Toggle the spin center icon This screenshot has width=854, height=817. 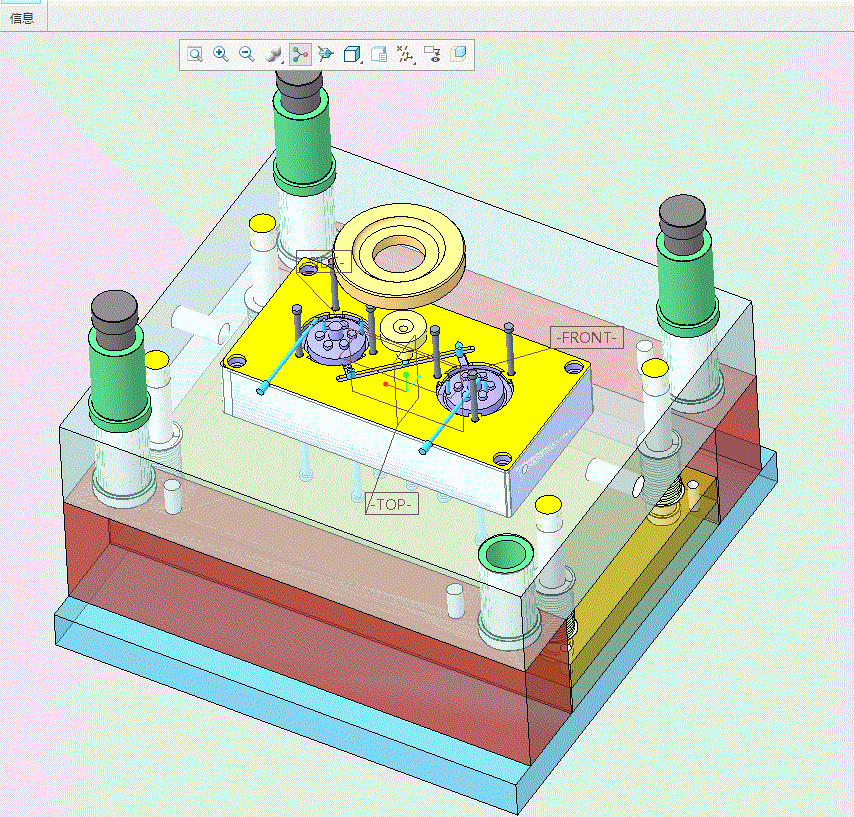click(300, 54)
